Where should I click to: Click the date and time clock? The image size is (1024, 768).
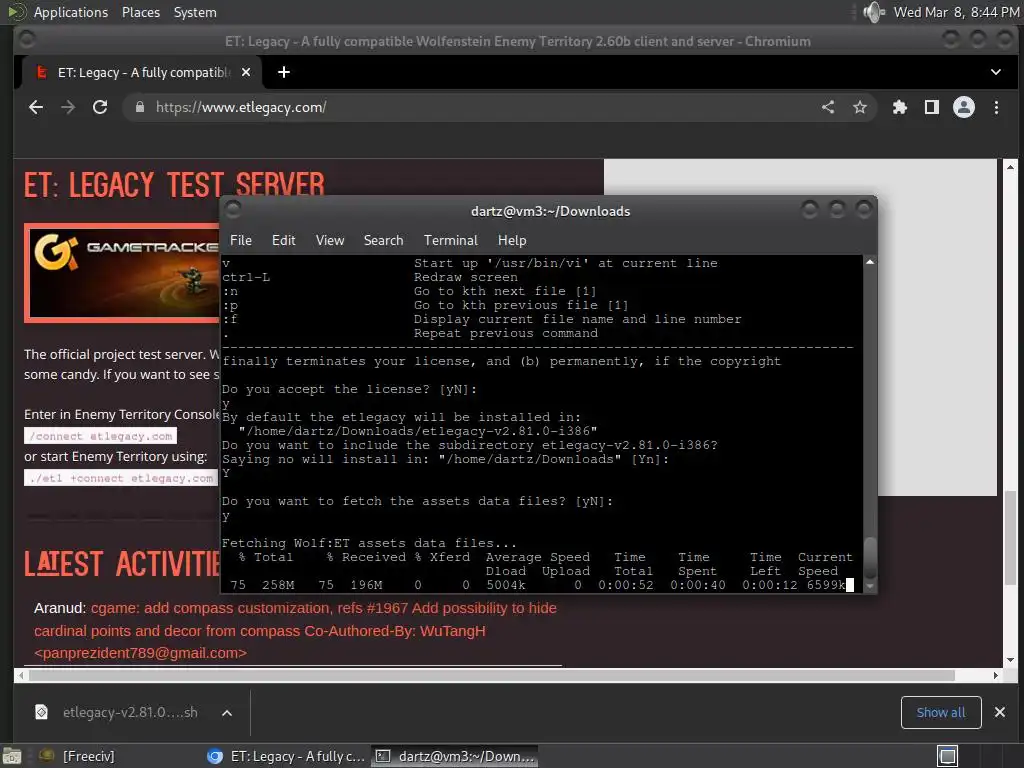point(955,12)
